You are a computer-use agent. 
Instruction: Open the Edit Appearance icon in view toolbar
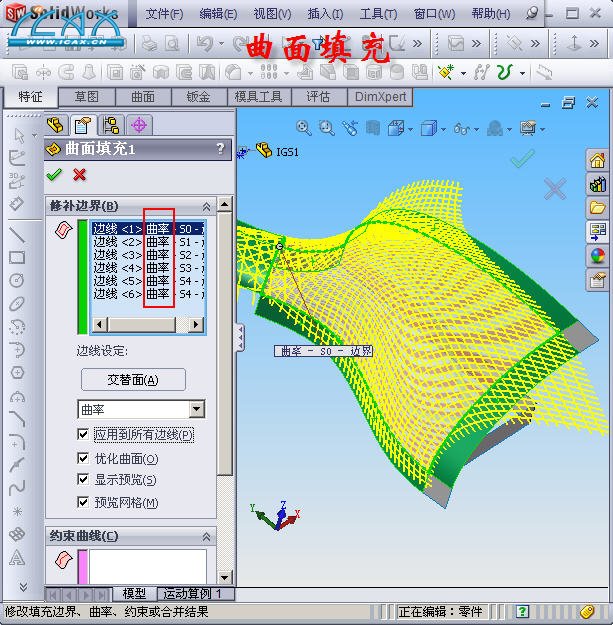(495, 129)
